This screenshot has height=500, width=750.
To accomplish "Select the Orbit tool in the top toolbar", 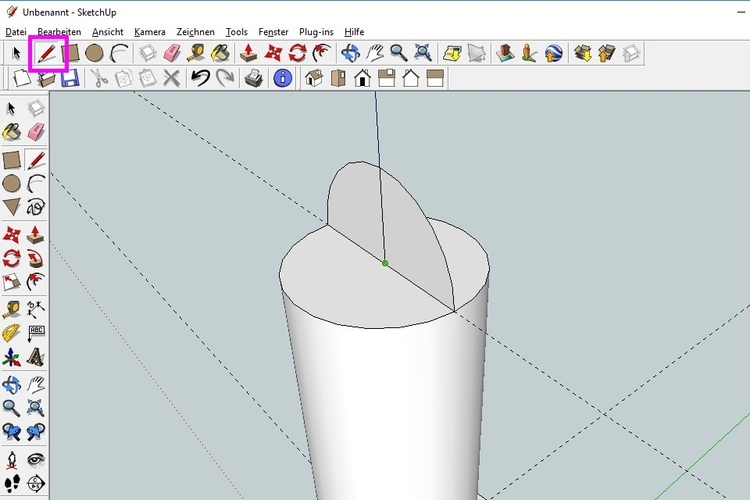I will click(x=350, y=53).
